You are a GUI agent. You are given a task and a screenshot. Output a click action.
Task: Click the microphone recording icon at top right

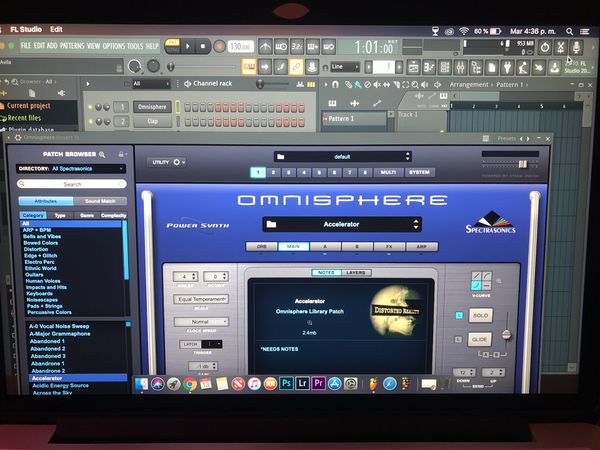[x=576, y=47]
